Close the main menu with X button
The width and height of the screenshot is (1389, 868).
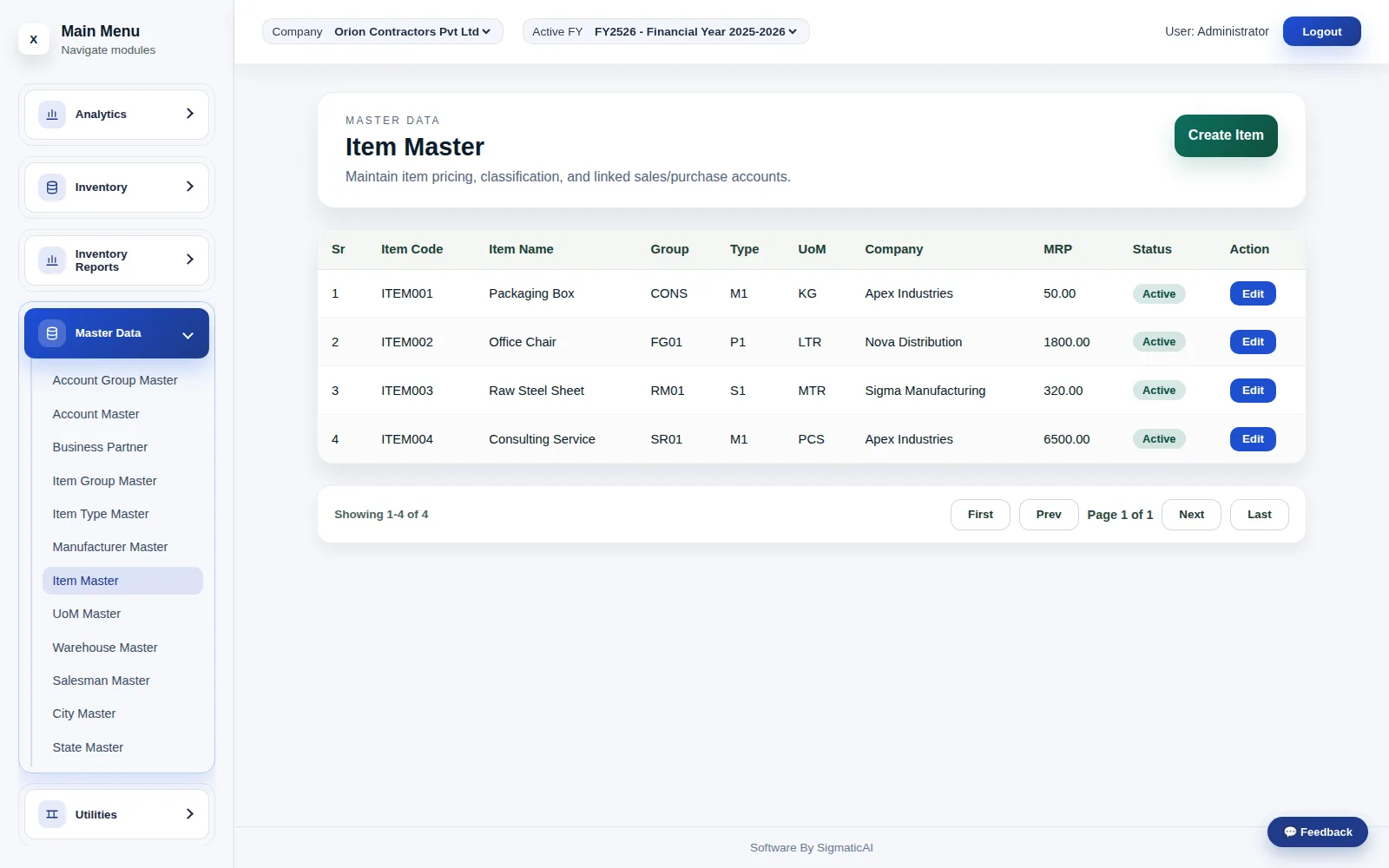33,39
